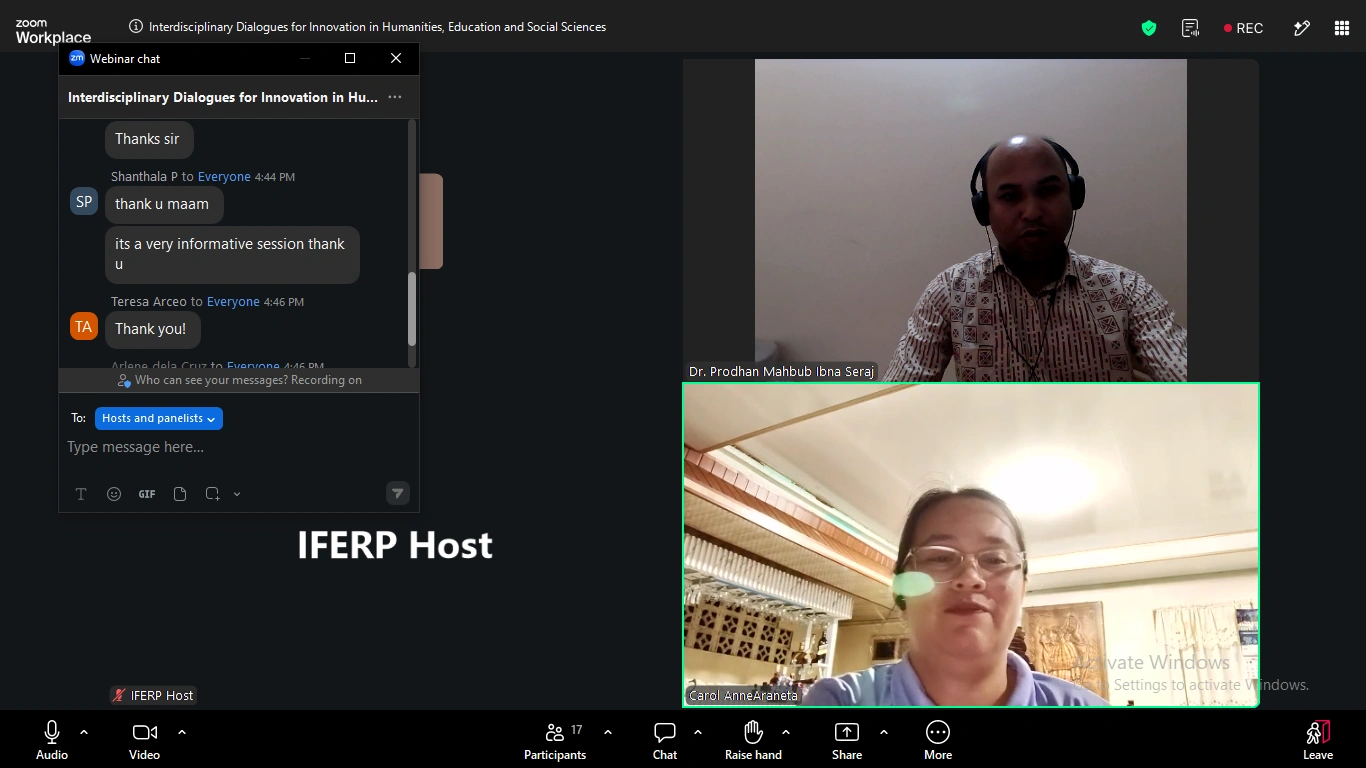Viewport: 1366px width, 768px height.
Task: Leave the webinar
Action: pos(1318,741)
